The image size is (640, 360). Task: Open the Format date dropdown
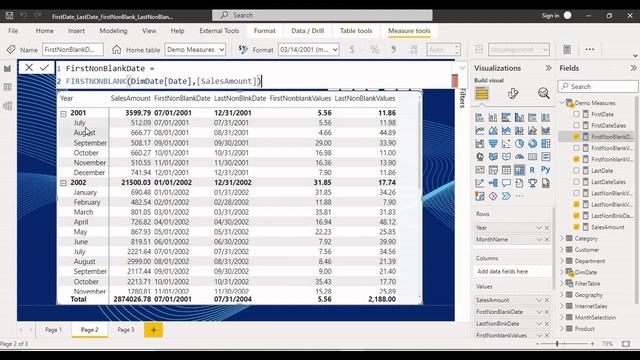point(309,50)
